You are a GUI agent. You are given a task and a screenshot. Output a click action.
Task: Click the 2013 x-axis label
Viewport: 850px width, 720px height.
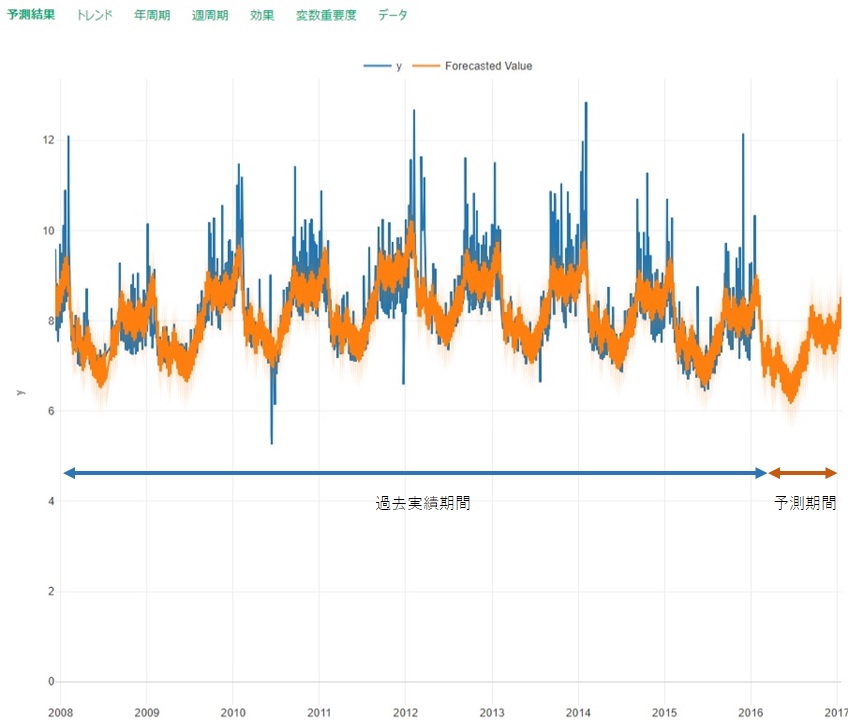point(492,712)
